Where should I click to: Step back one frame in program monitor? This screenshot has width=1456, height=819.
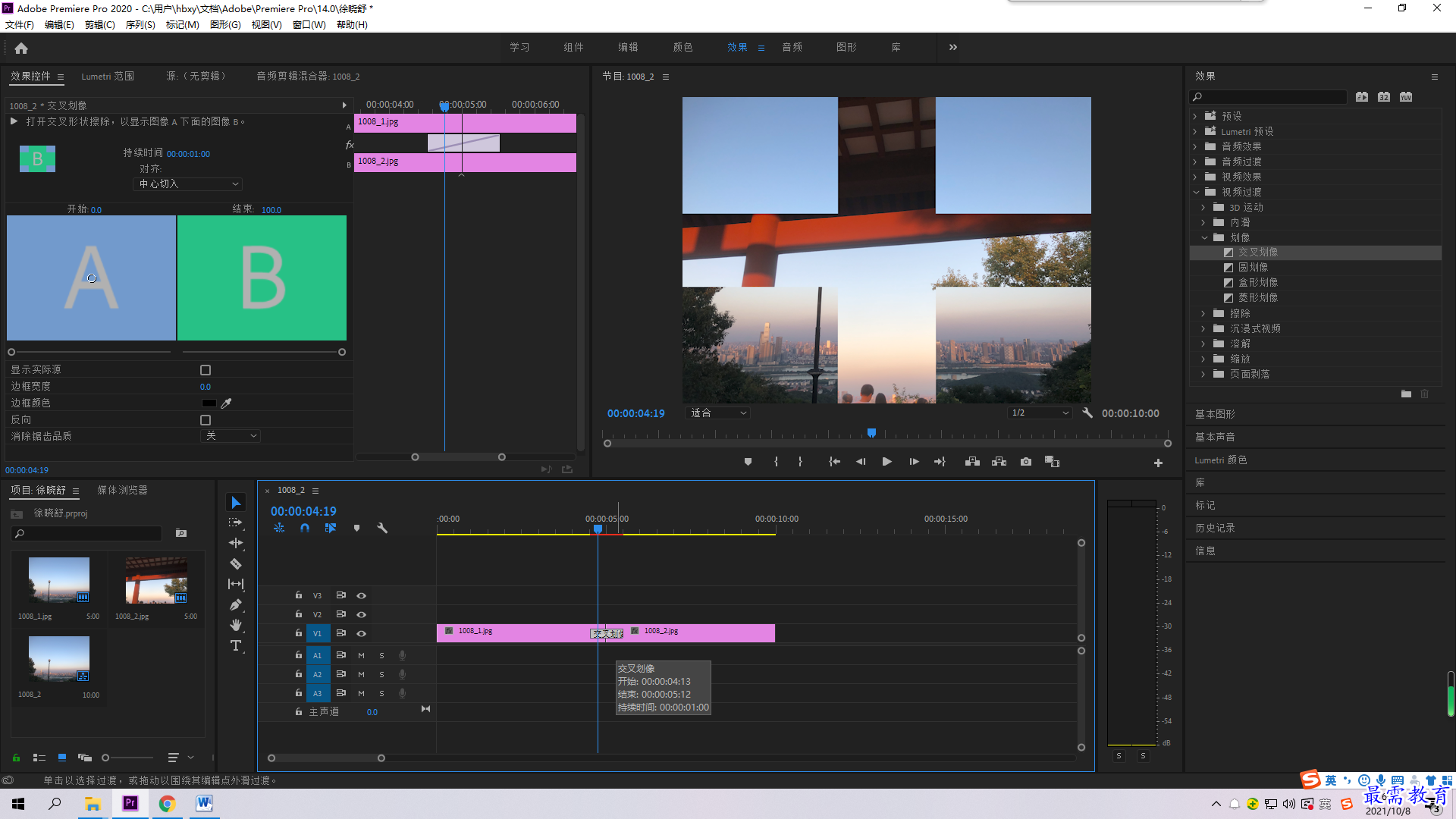(861, 462)
